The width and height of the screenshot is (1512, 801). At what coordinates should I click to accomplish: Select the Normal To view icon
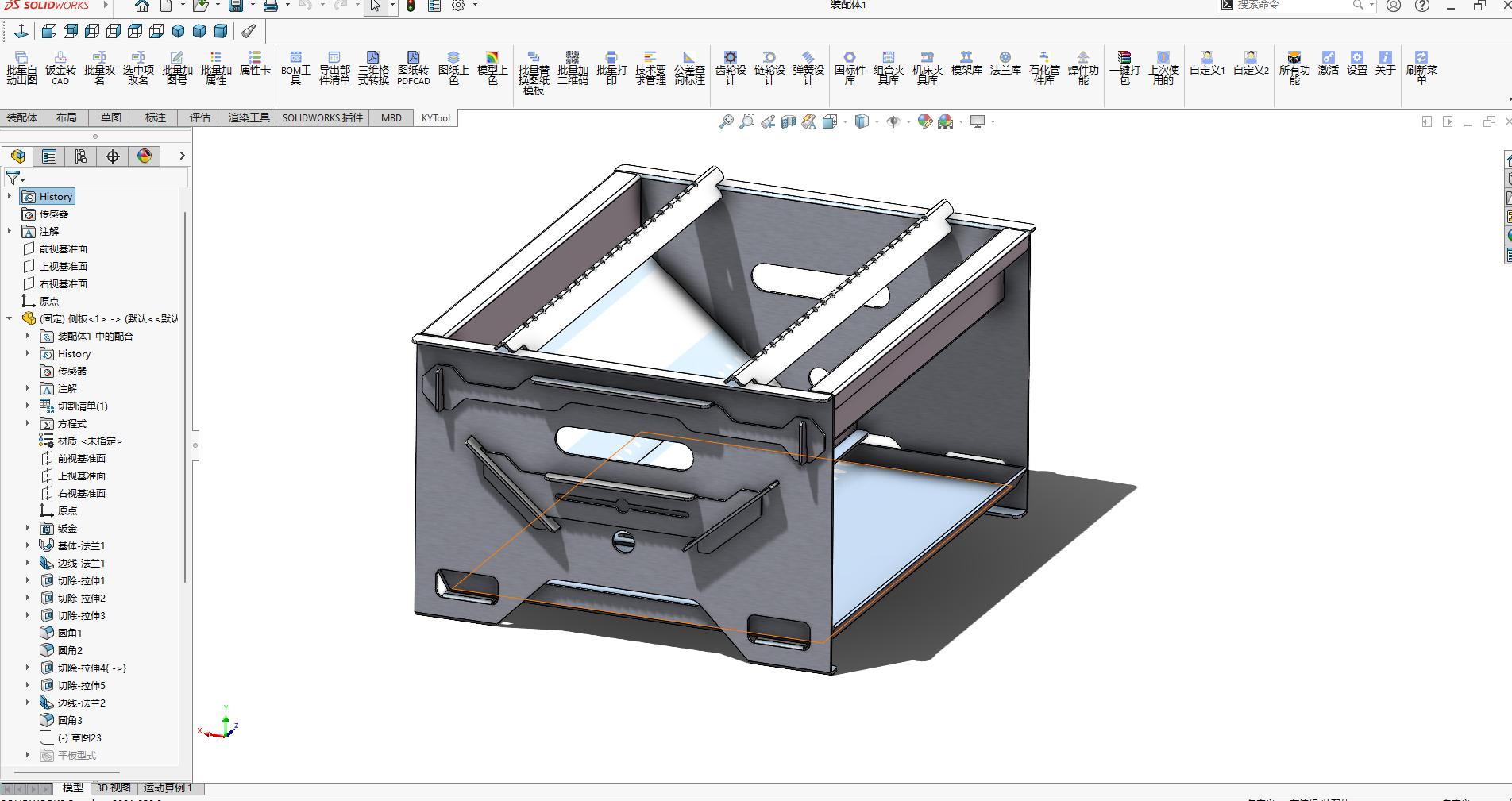pyautogui.click(x=21, y=31)
